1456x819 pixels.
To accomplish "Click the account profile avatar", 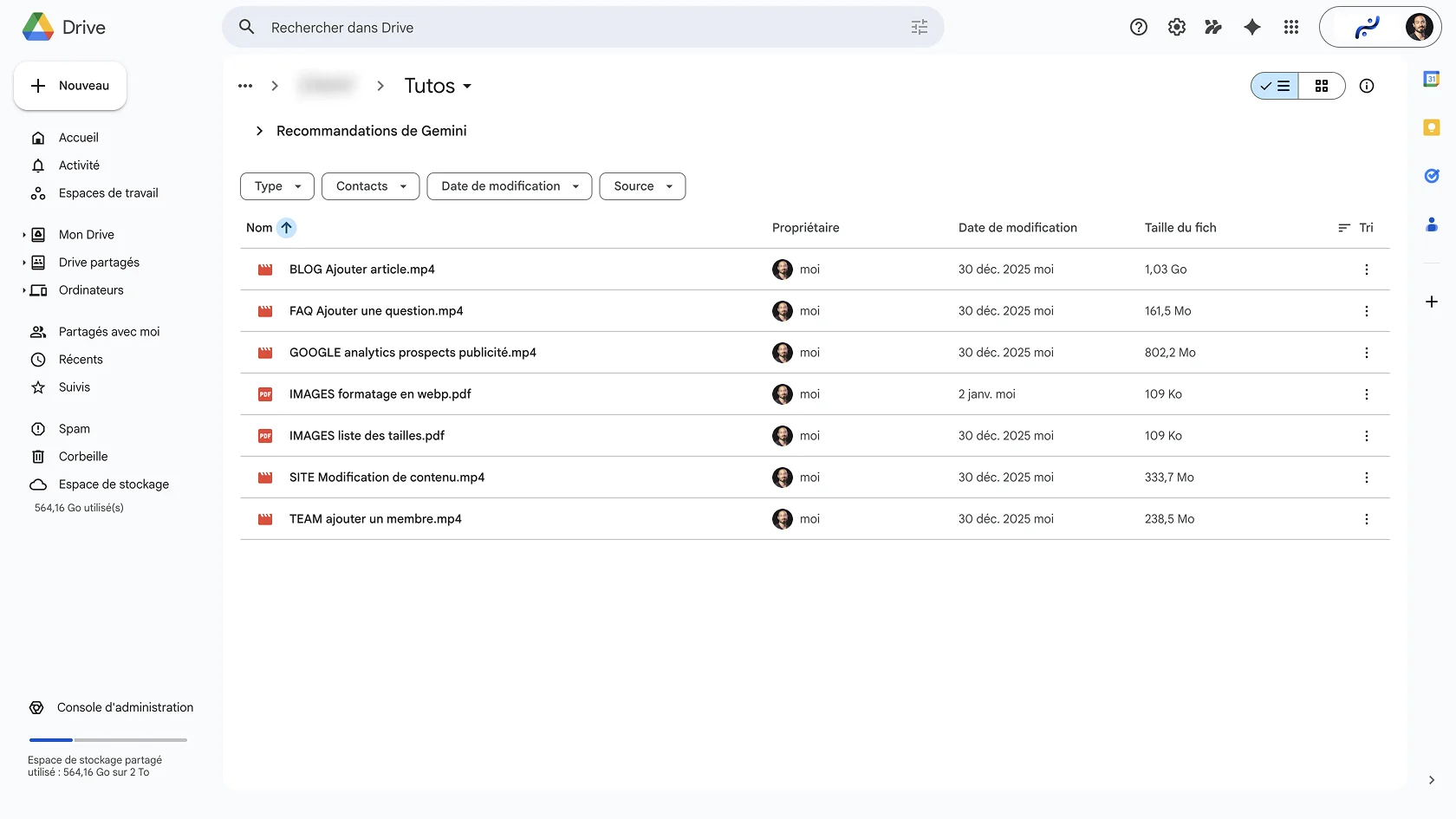I will click(x=1419, y=27).
